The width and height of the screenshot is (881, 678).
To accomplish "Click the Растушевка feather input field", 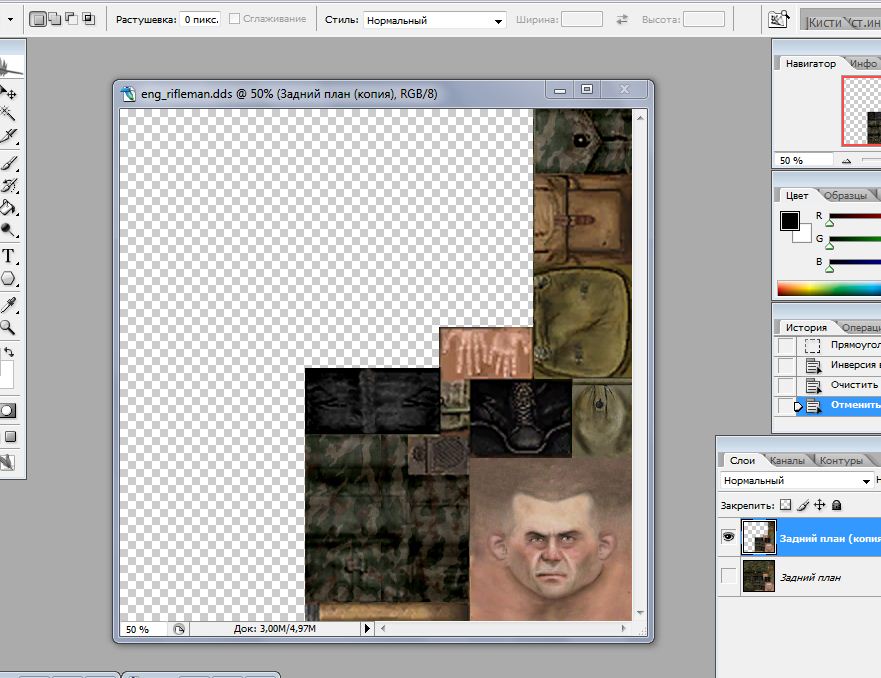I will point(201,20).
